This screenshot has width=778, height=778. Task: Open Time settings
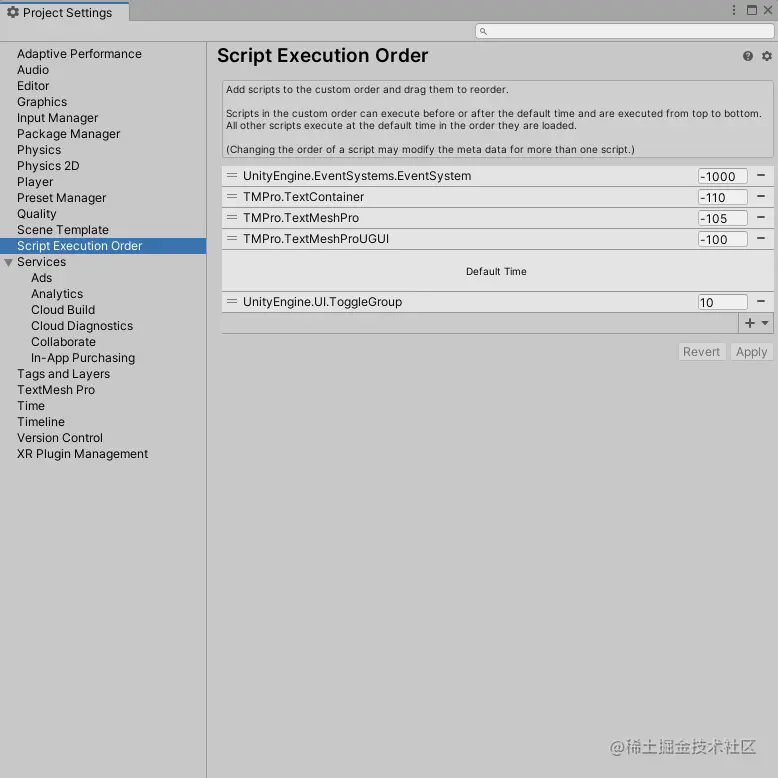pyautogui.click(x=31, y=405)
